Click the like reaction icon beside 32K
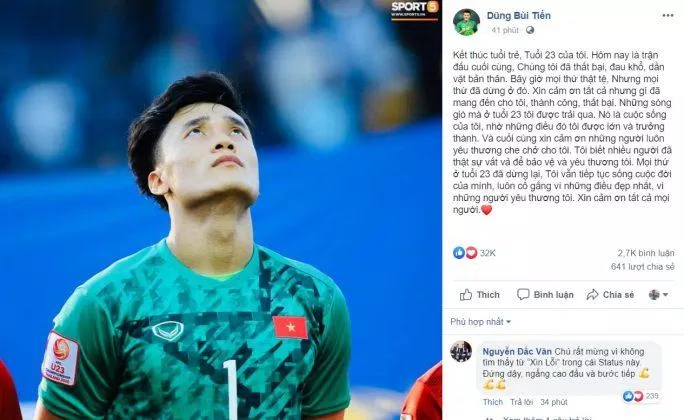The image size is (684, 420). [x=458, y=253]
